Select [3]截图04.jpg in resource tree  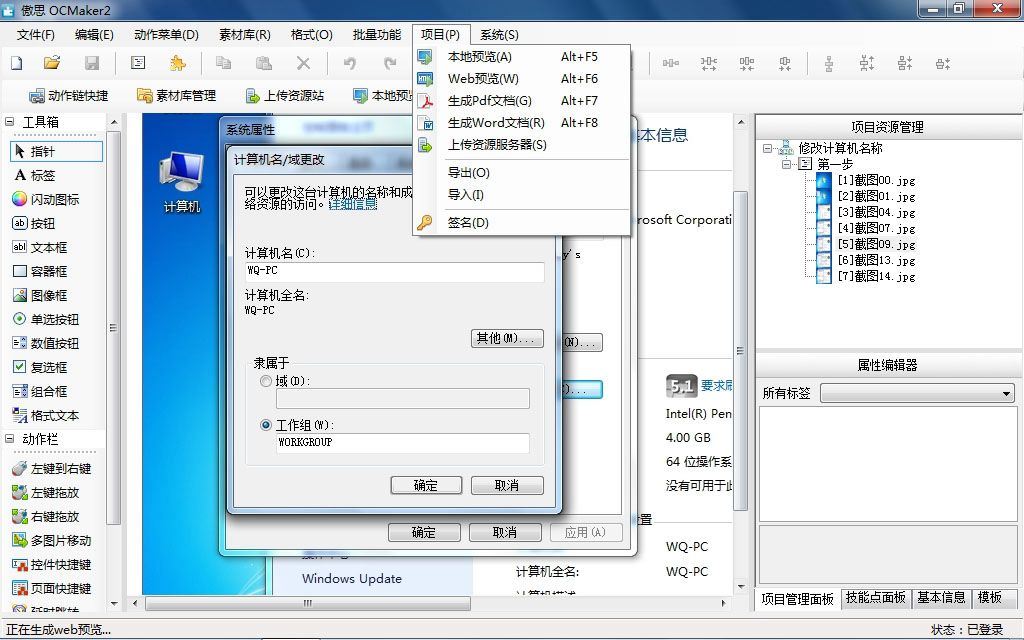[876, 212]
